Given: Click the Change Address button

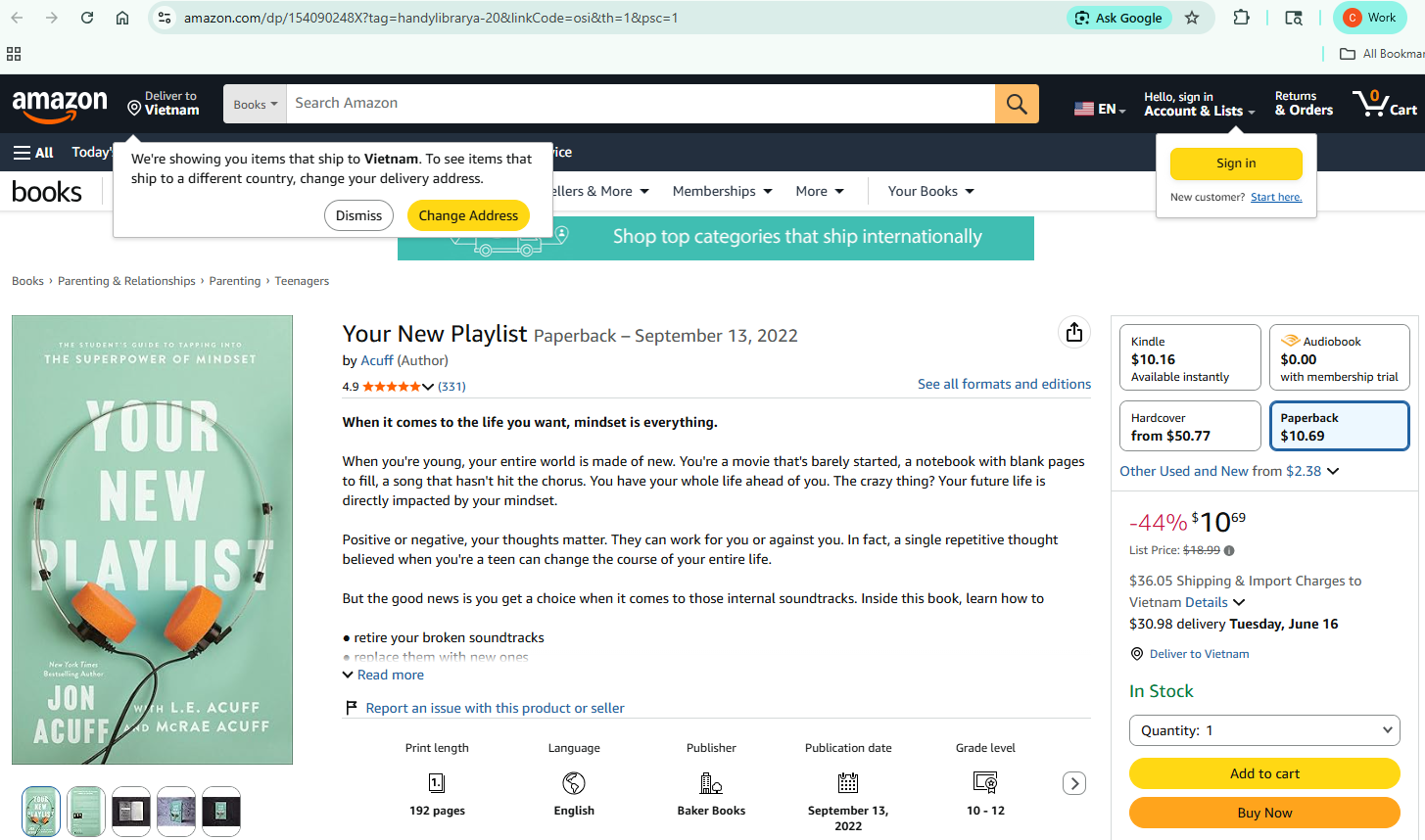Looking at the screenshot, I should click(x=468, y=215).
